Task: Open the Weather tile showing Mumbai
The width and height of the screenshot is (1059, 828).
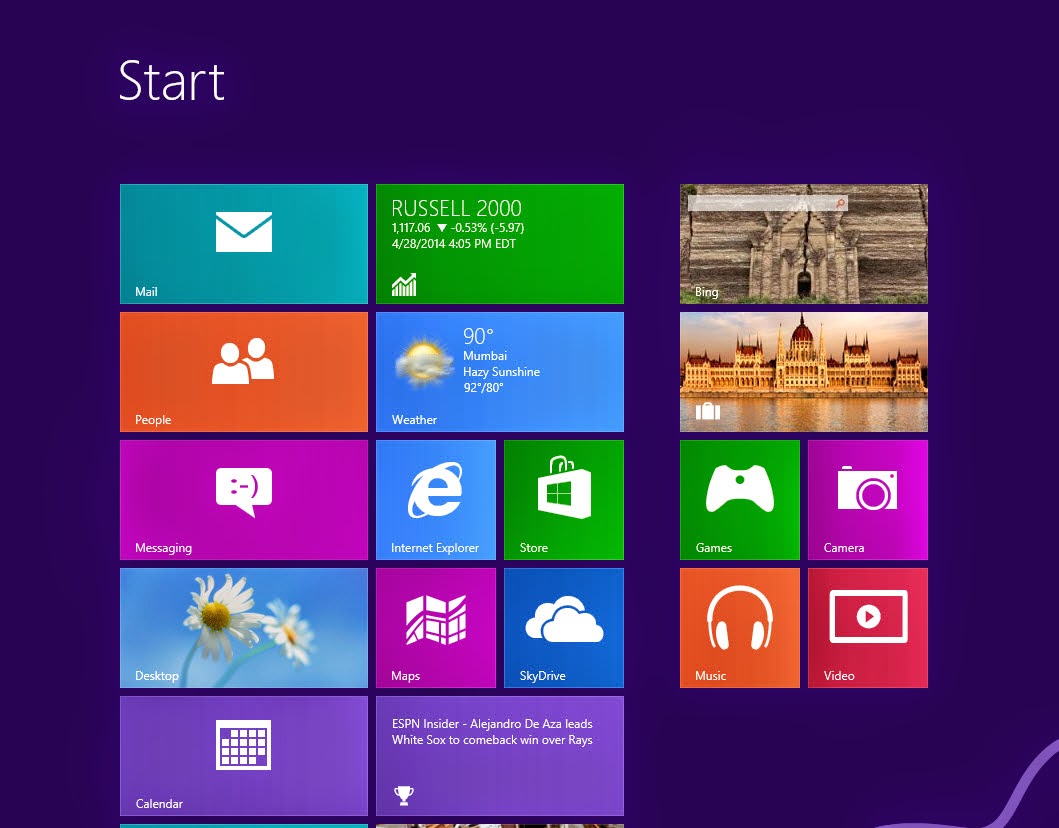Action: 500,371
